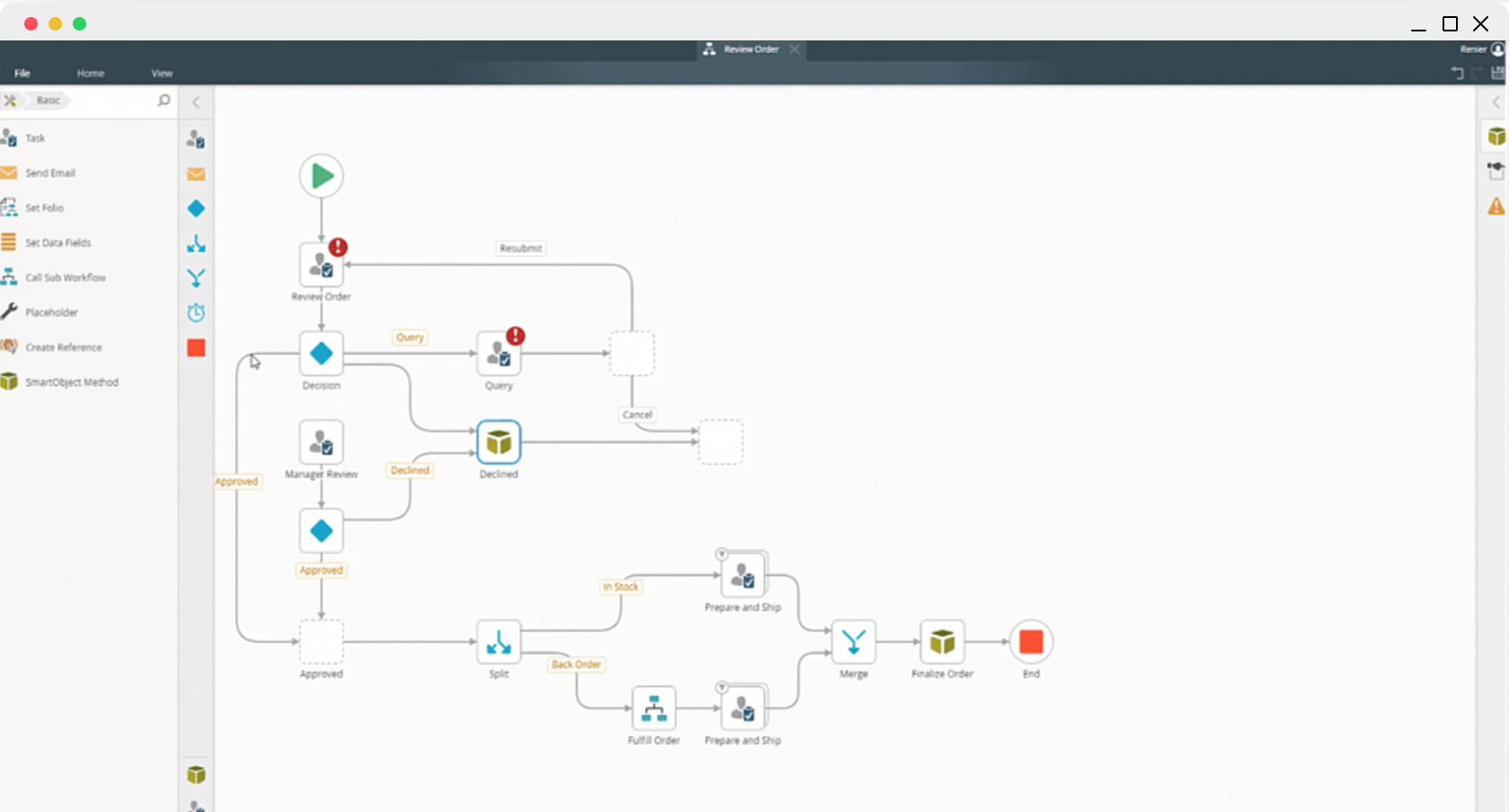Collapse the left toolbox panel chevron
This screenshot has height=812, width=1509.
(196, 102)
